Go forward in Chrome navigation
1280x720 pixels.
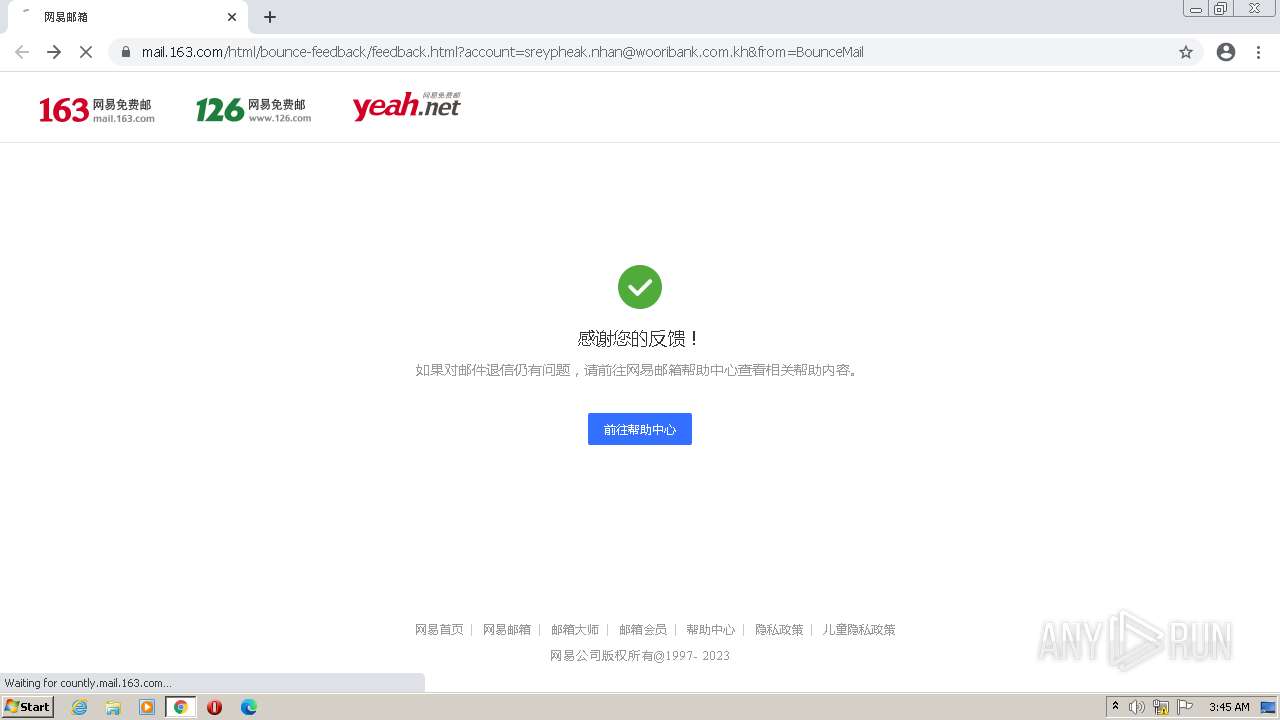pyautogui.click(x=54, y=52)
